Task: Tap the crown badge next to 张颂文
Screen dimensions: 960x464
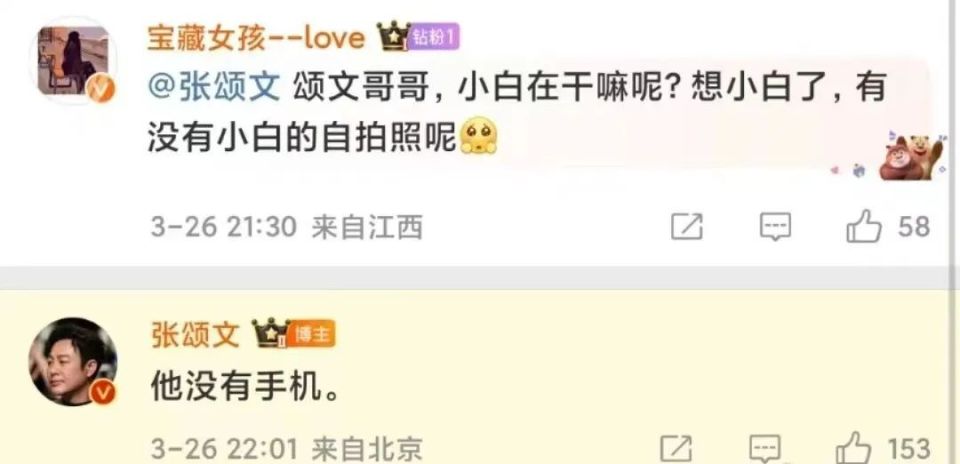Action: click(270, 334)
